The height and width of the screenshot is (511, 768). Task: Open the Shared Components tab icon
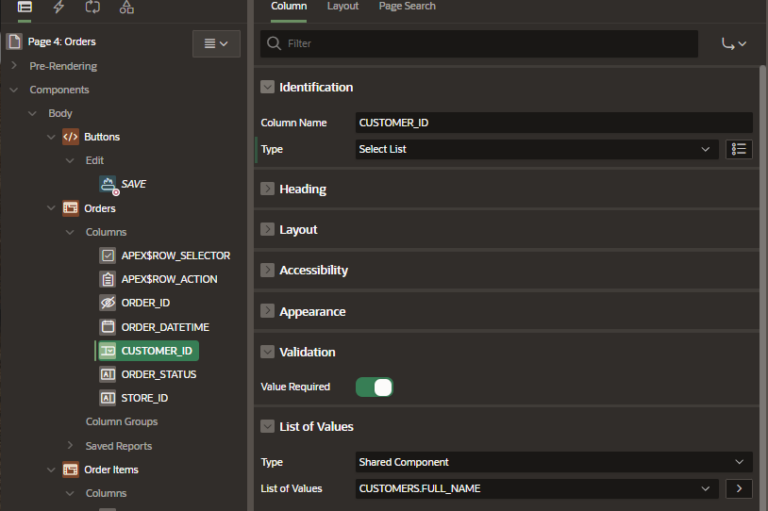tap(126, 7)
